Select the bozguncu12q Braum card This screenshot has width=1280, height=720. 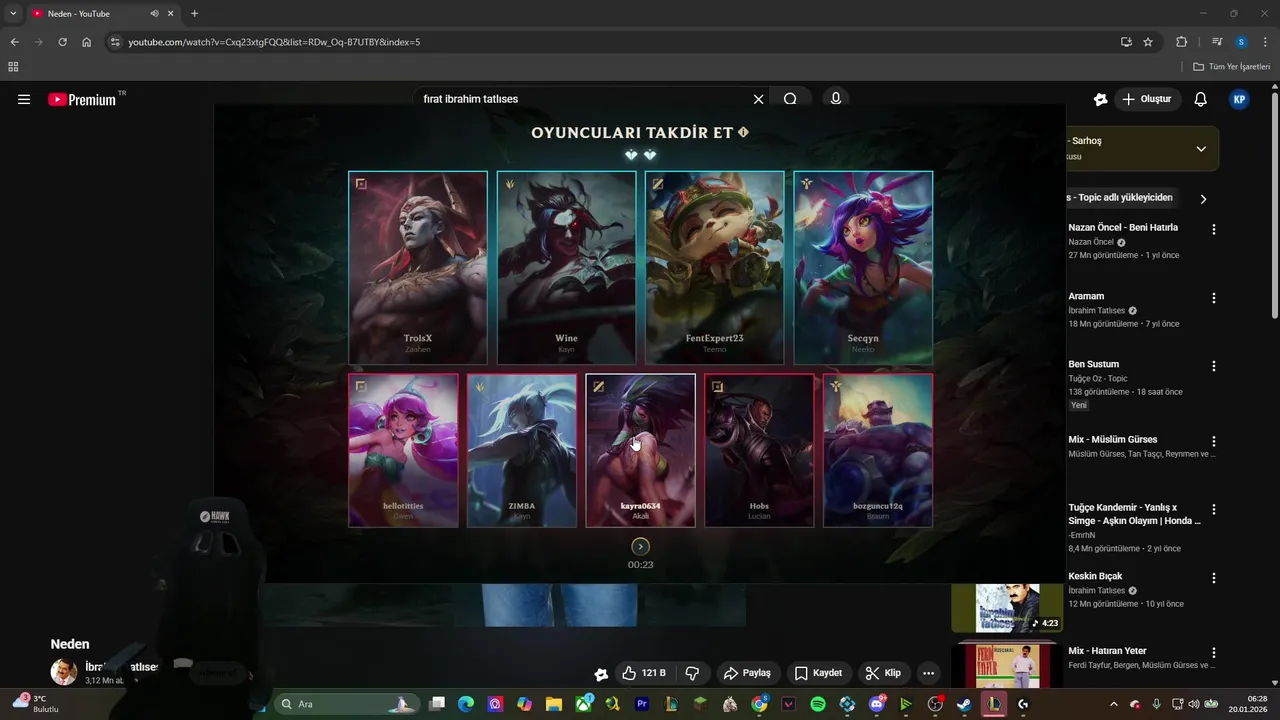click(x=878, y=450)
